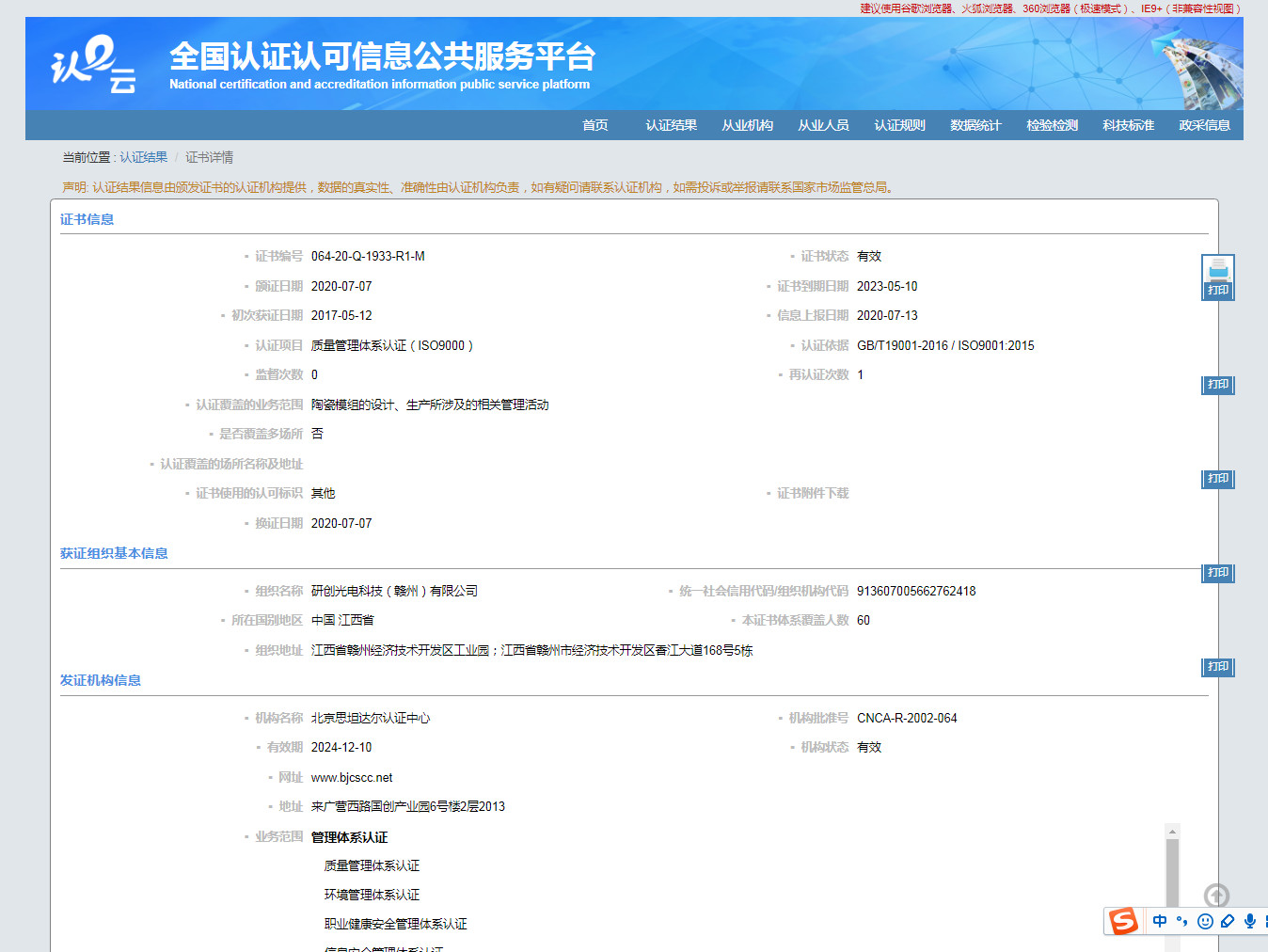Click the 打印 button beside the 再认证次数 row

(1218, 385)
